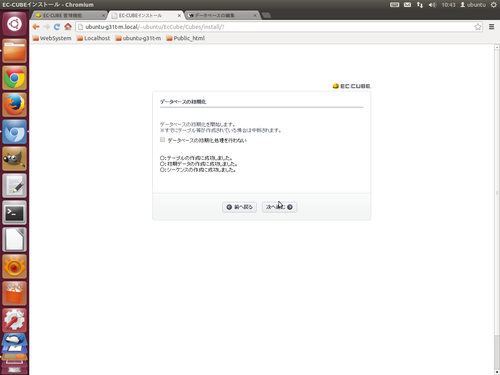Open Ubuntu Software Center shopping bag icon
The height and width of the screenshot is (375, 500).
pos(14,294)
